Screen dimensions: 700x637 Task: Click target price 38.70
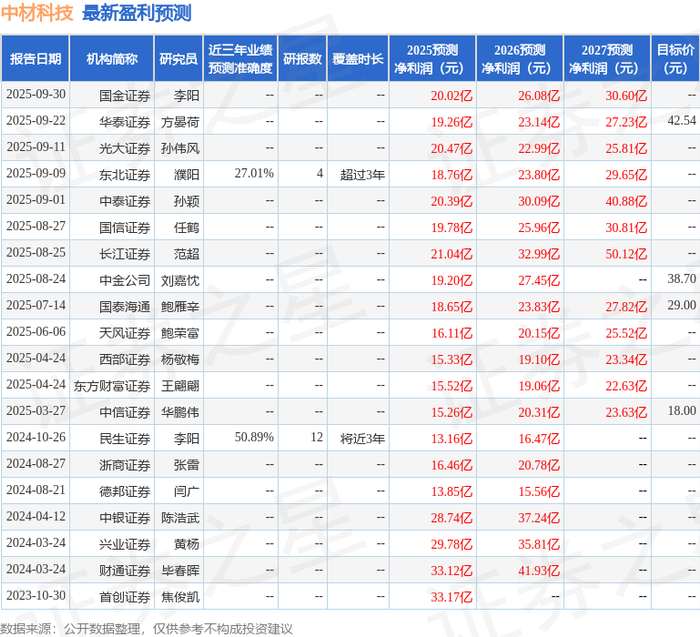[682, 279]
